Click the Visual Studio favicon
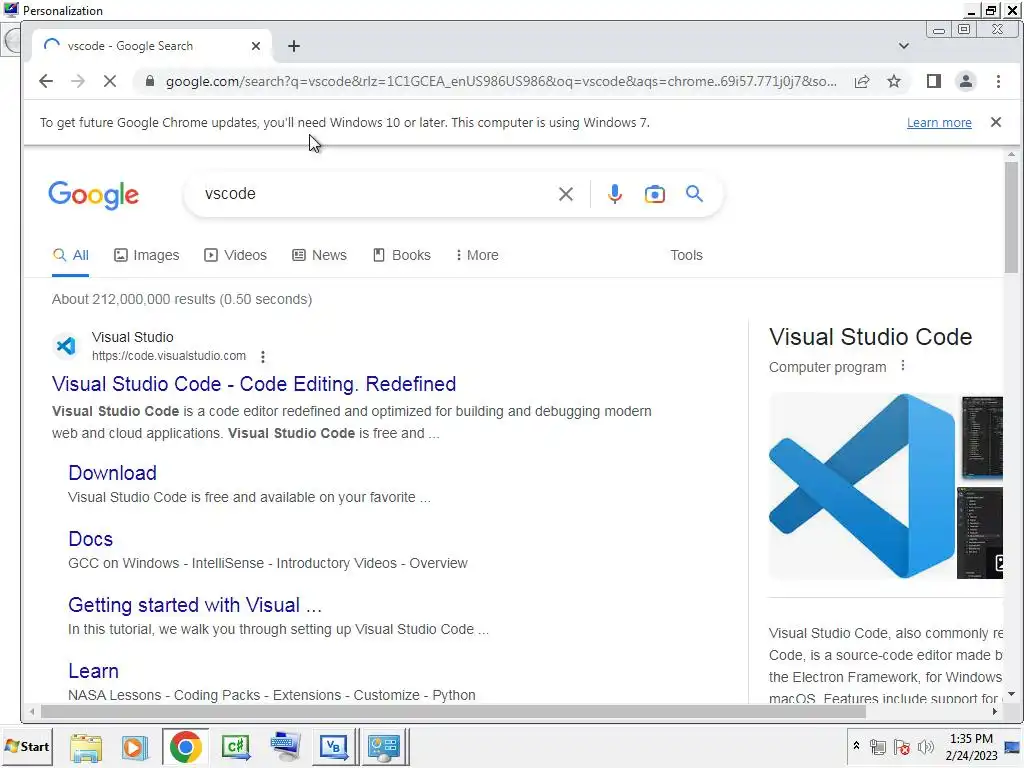The height and width of the screenshot is (768, 1024). click(x=66, y=345)
